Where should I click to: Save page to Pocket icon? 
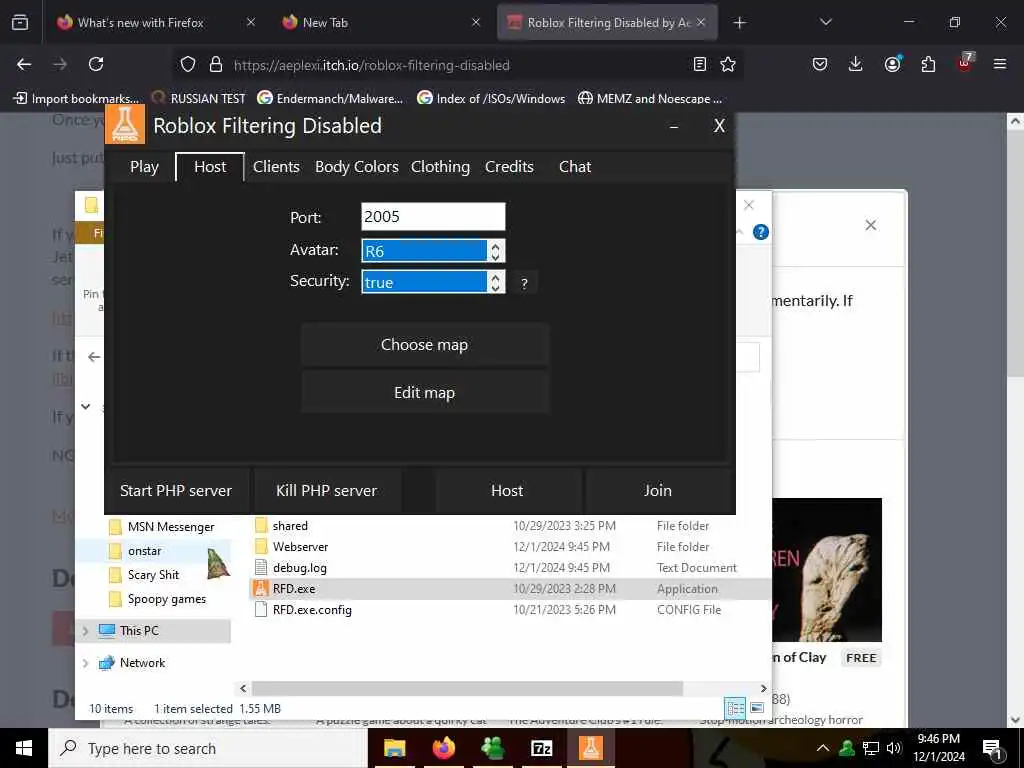(820, 64)
